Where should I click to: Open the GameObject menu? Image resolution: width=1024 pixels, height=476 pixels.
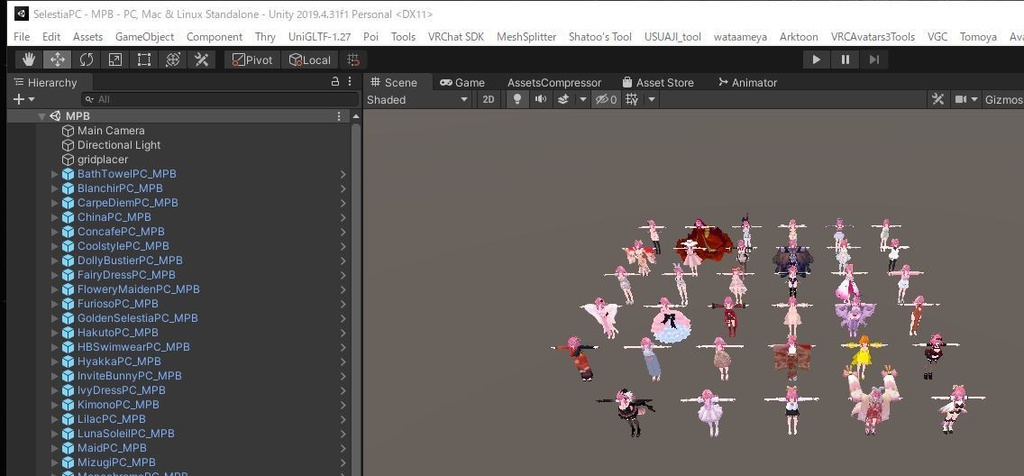[x=144, y=37]
